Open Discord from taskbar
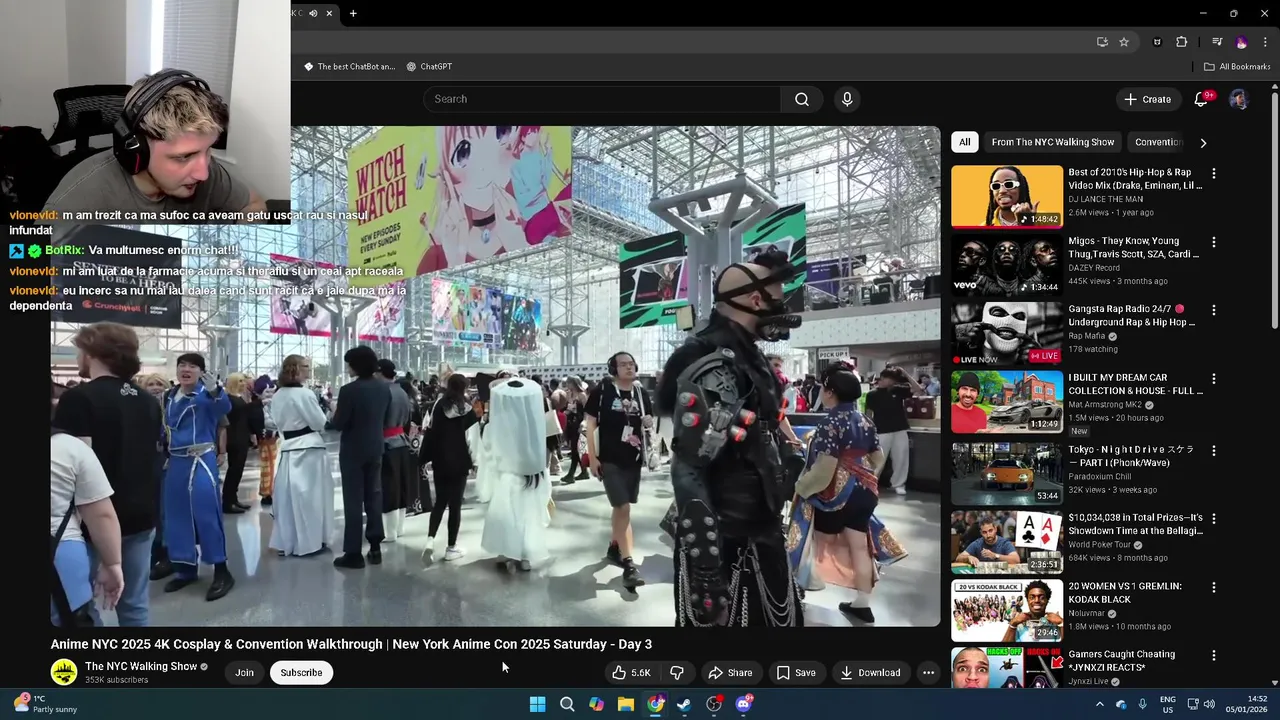This screenshot has width=1280, height=720. pos(743,704)
